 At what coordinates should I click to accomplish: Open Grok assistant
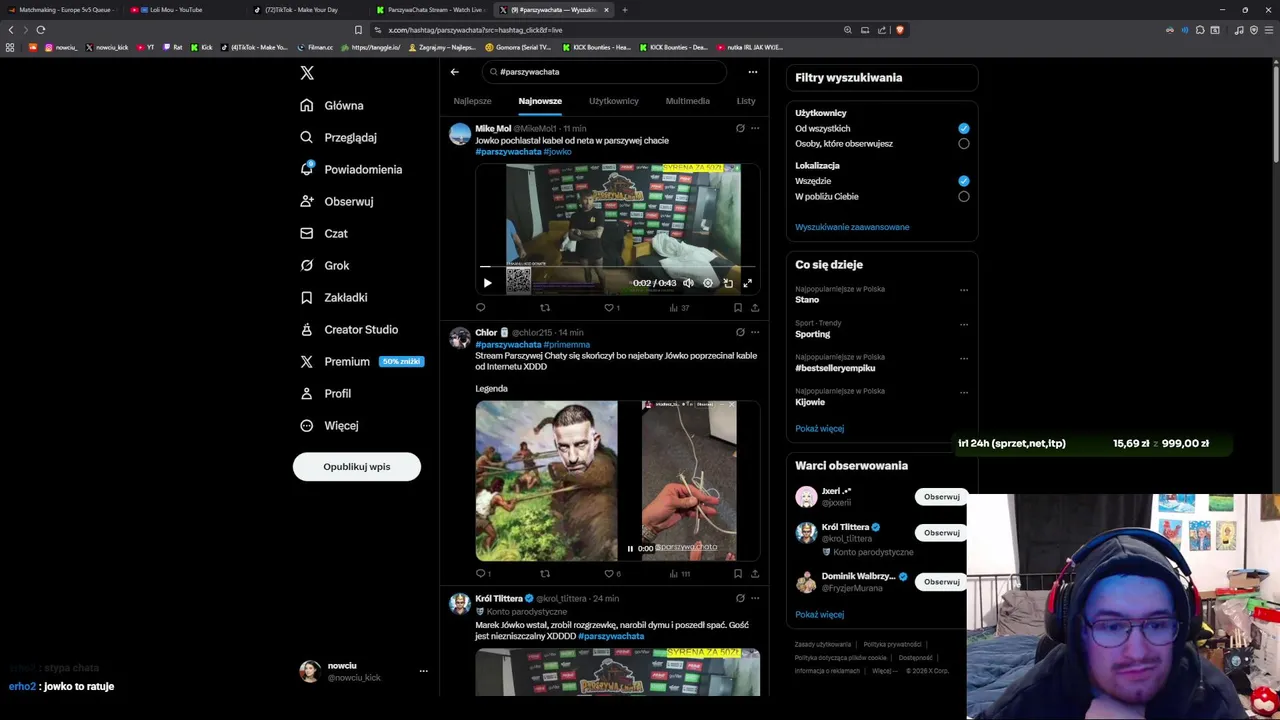click(325, 265)
